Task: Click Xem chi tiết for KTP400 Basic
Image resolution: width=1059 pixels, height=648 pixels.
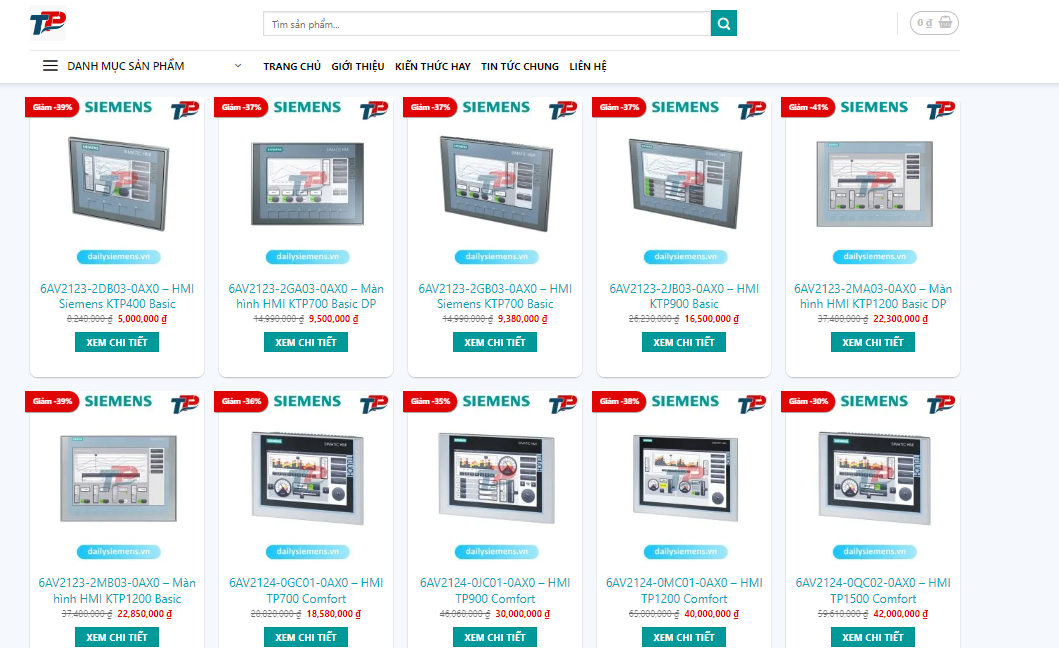Action: 117,343
